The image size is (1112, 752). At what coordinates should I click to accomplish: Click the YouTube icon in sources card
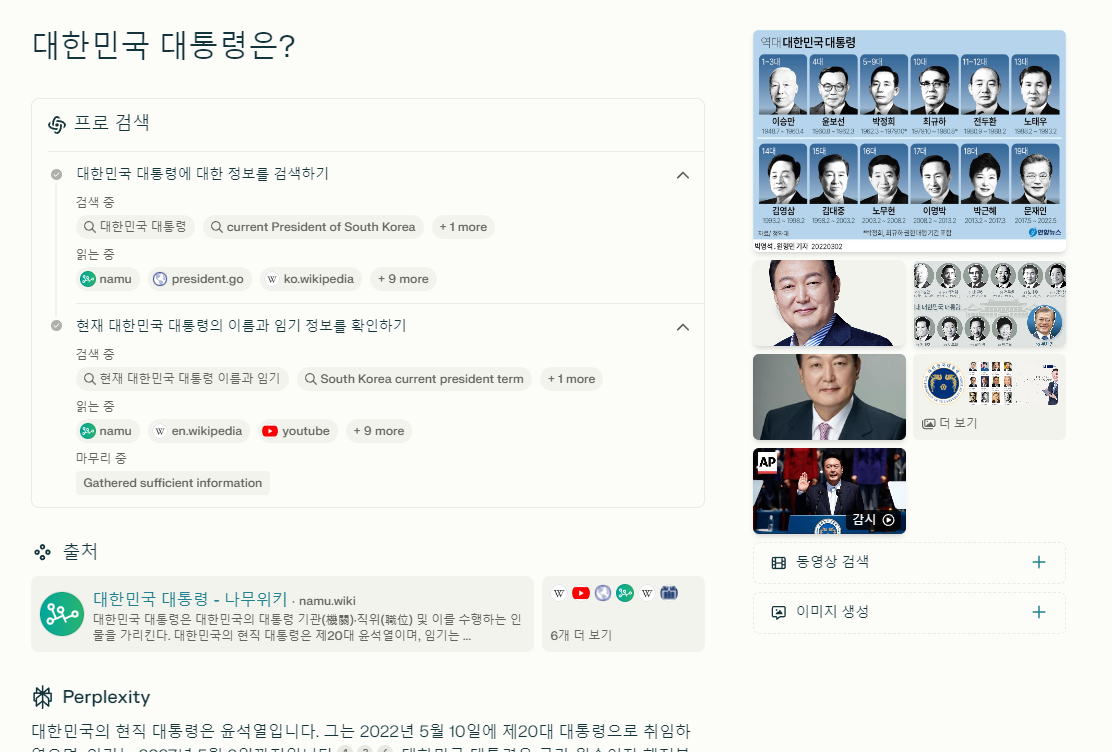click(x=581, y=593)
